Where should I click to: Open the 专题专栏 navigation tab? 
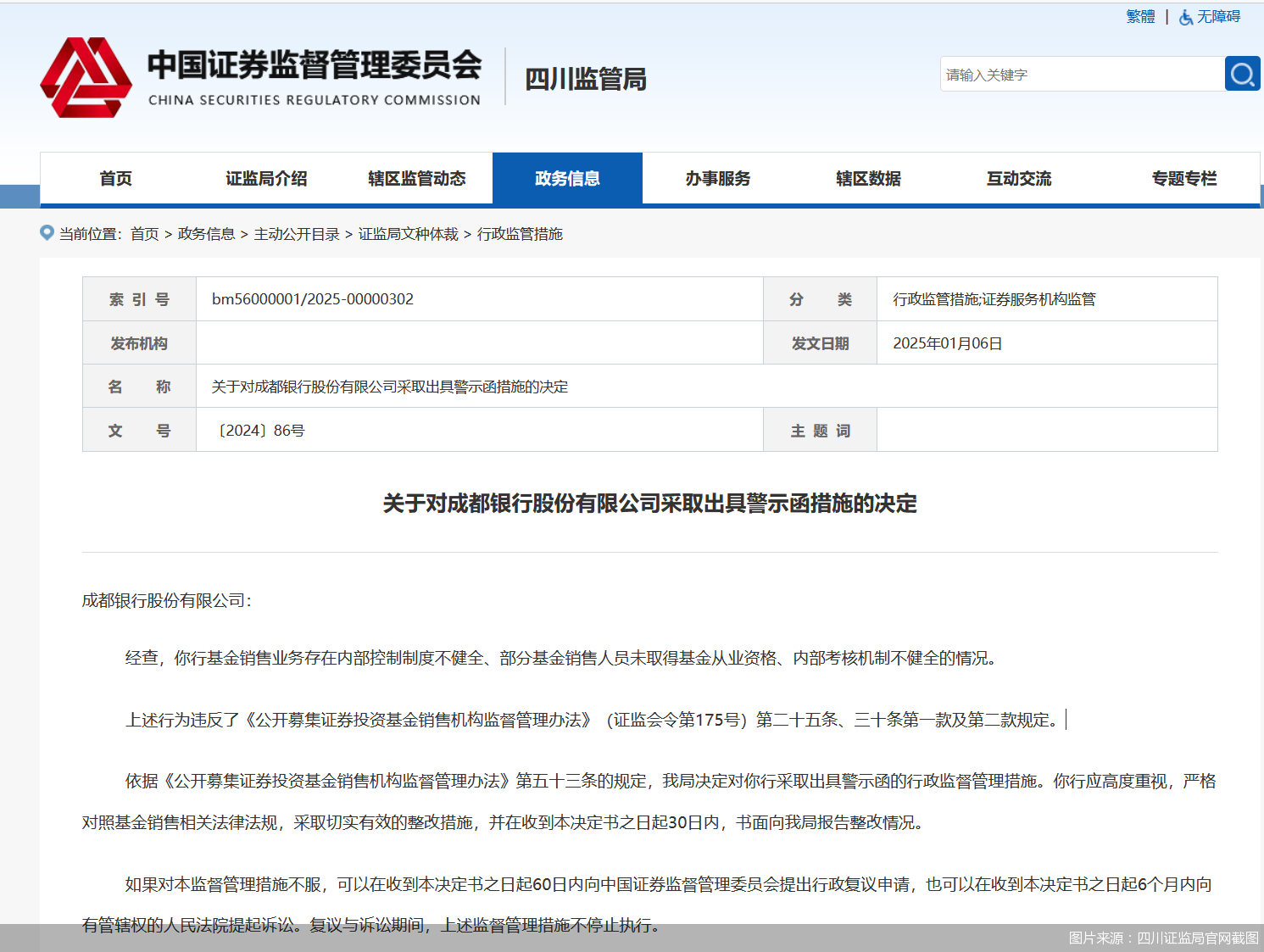[1183, 179]
